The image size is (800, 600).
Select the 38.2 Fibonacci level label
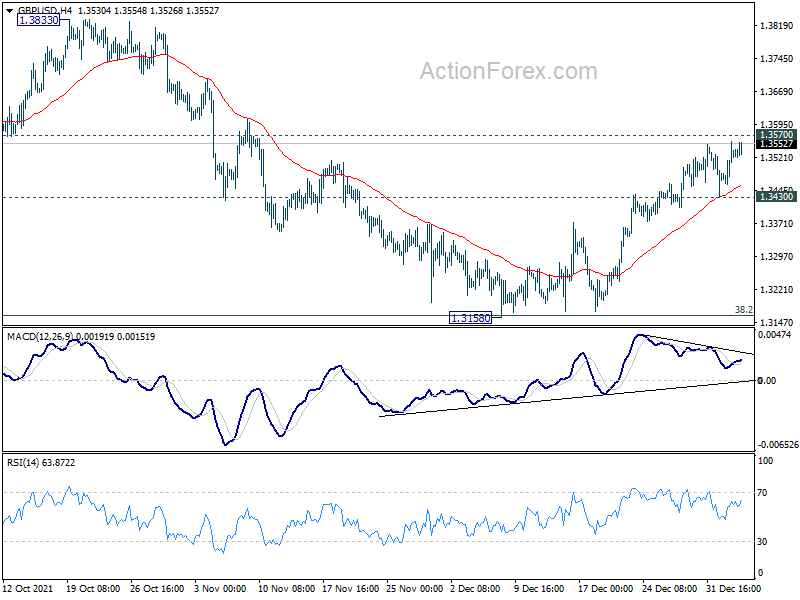point(743,310)
